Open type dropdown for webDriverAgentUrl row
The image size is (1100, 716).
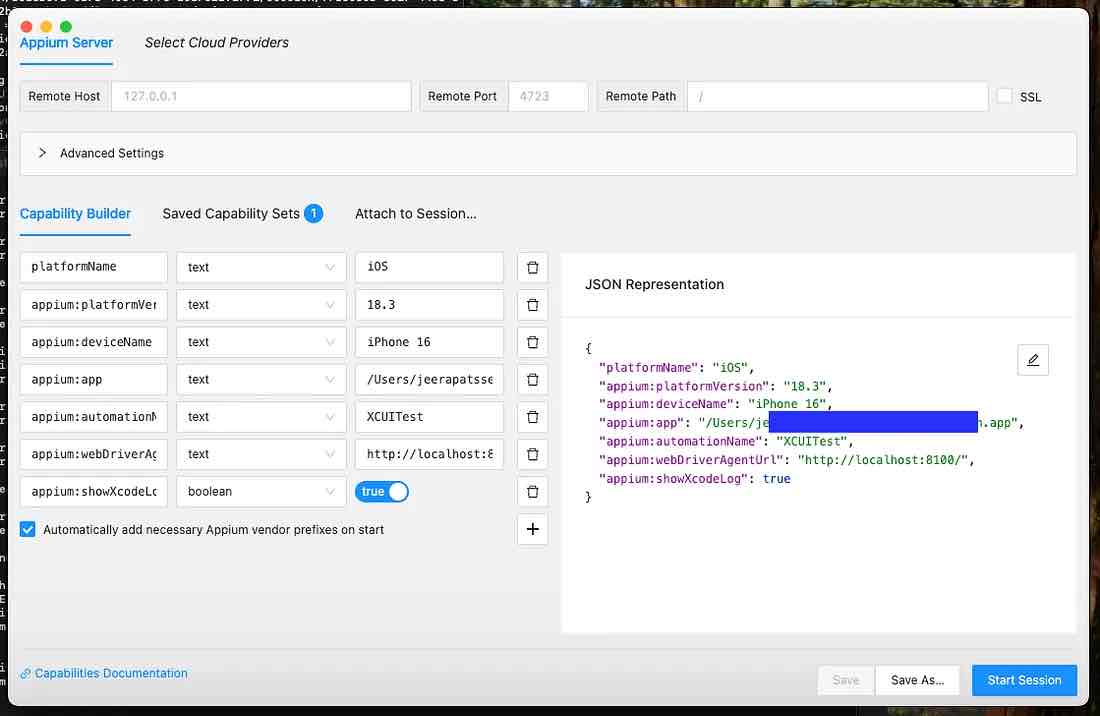[x=261, y=454]
